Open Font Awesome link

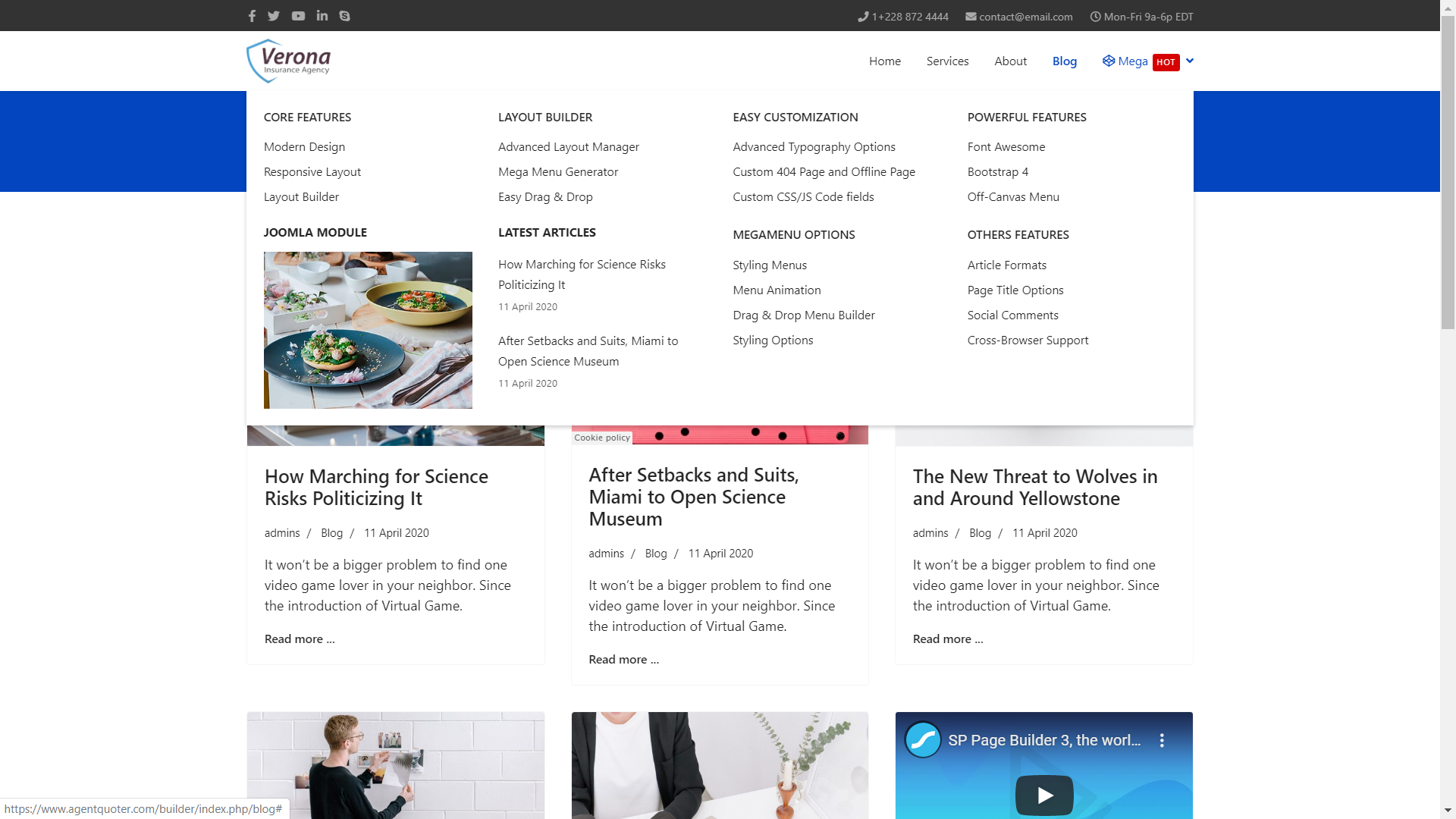(1006, 147)
